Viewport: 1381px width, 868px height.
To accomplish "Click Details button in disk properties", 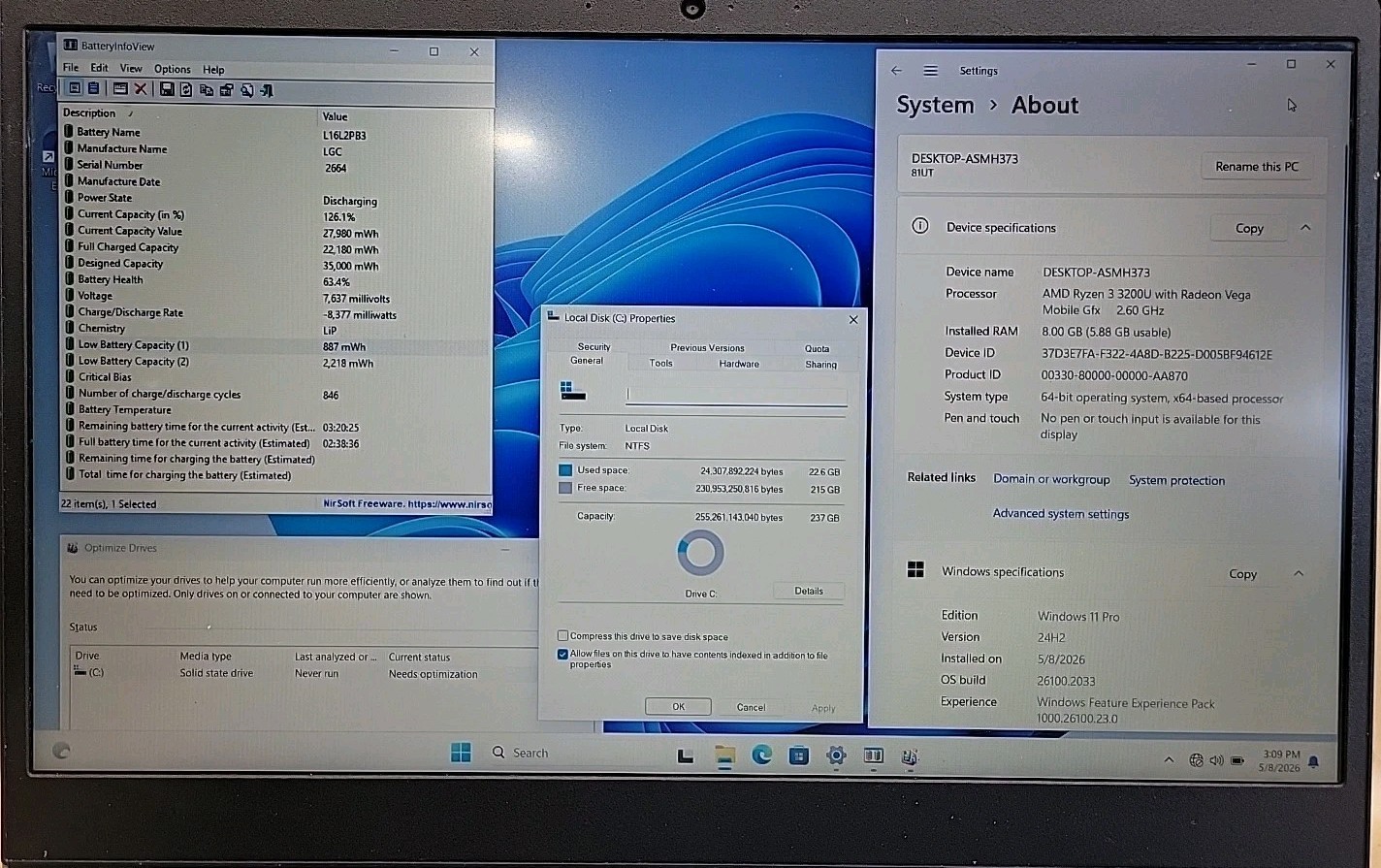I will coord(809,591).
